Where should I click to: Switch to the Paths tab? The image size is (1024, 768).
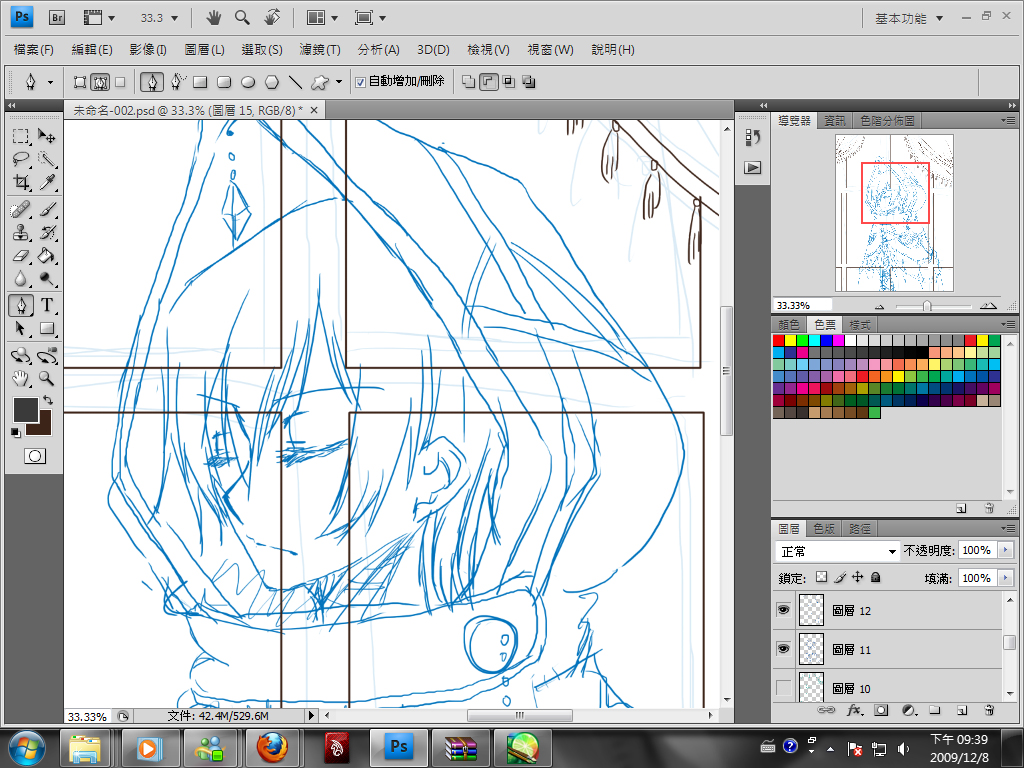coord(859,529)
